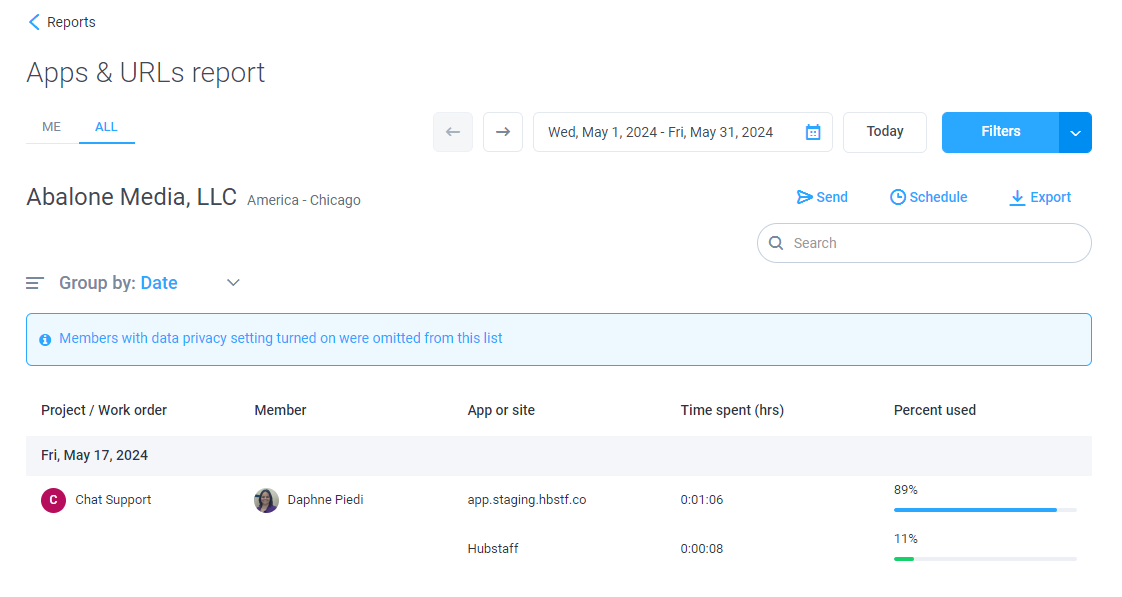Select the ALL tab

[106, 127]
